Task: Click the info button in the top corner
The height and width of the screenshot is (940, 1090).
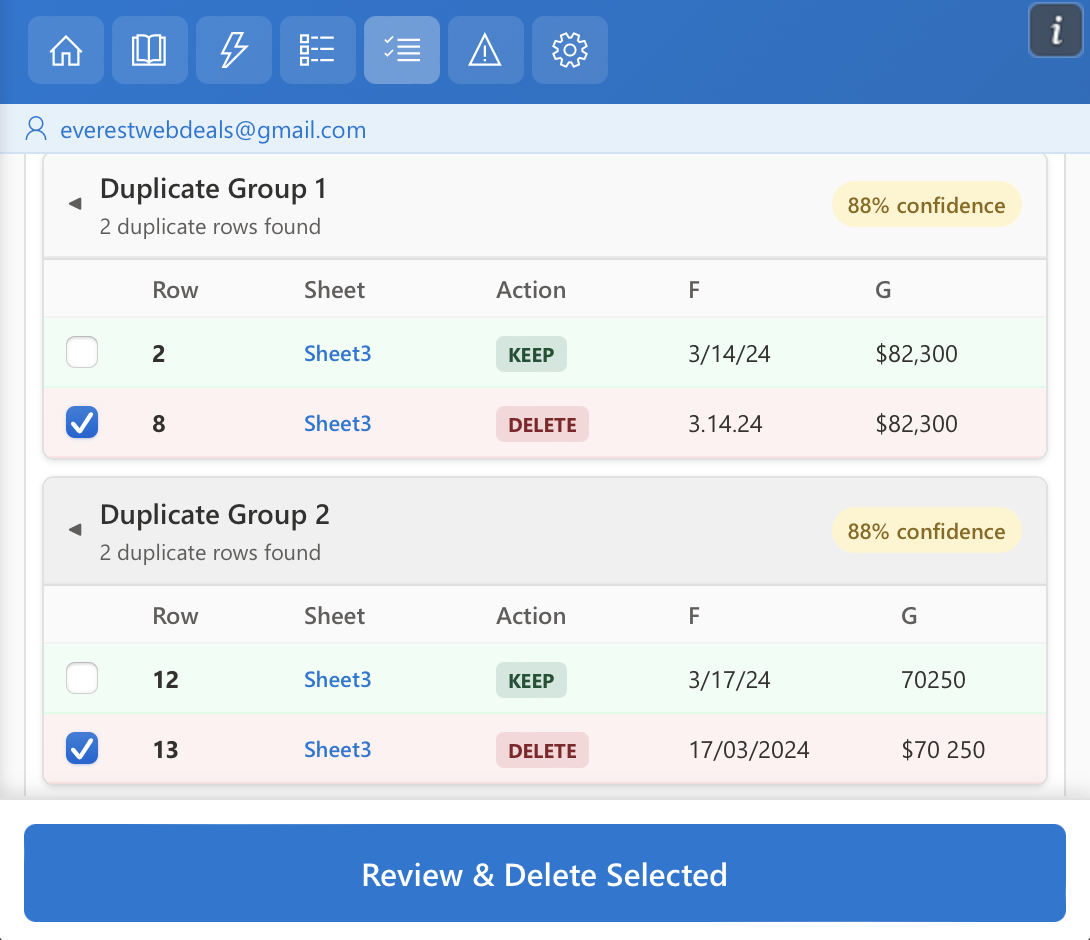Action: point(1056,30)
